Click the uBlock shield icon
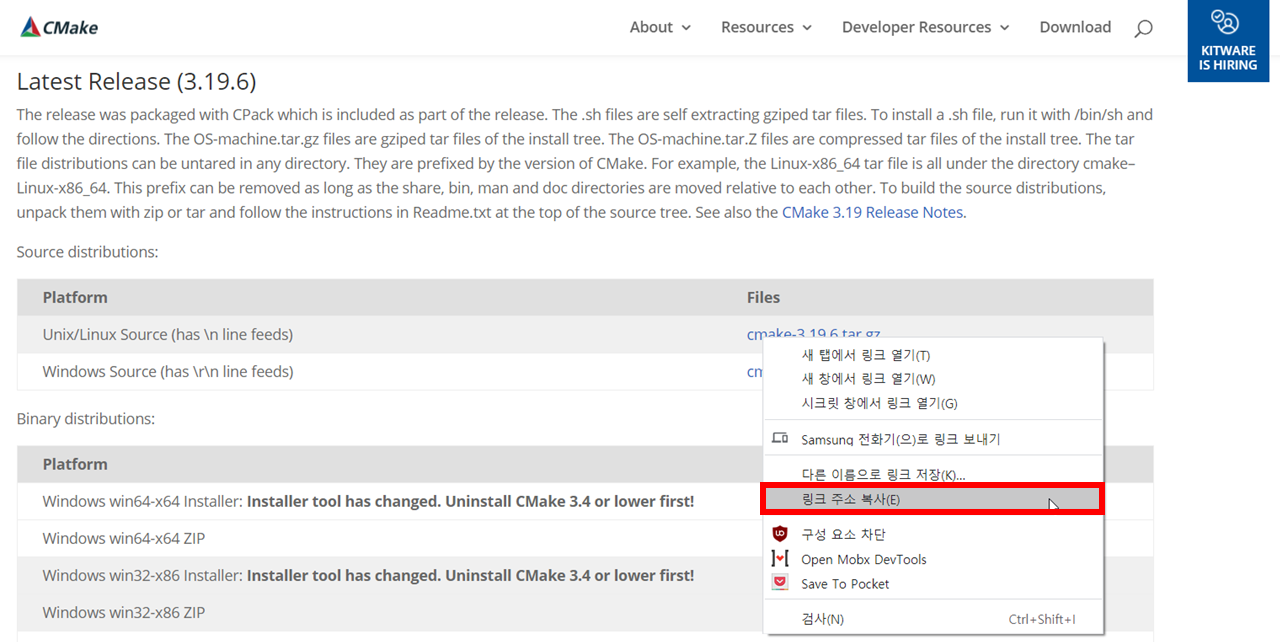Image resolution: width=1280 pixels, height=642 pixels. click(x=781, y=535)
